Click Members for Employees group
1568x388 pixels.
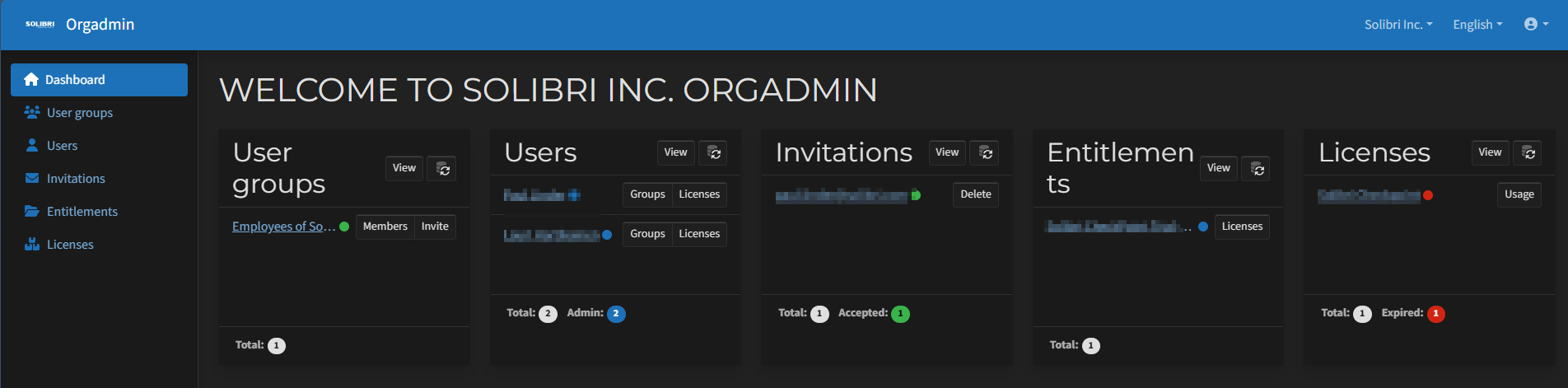point(385,227)
